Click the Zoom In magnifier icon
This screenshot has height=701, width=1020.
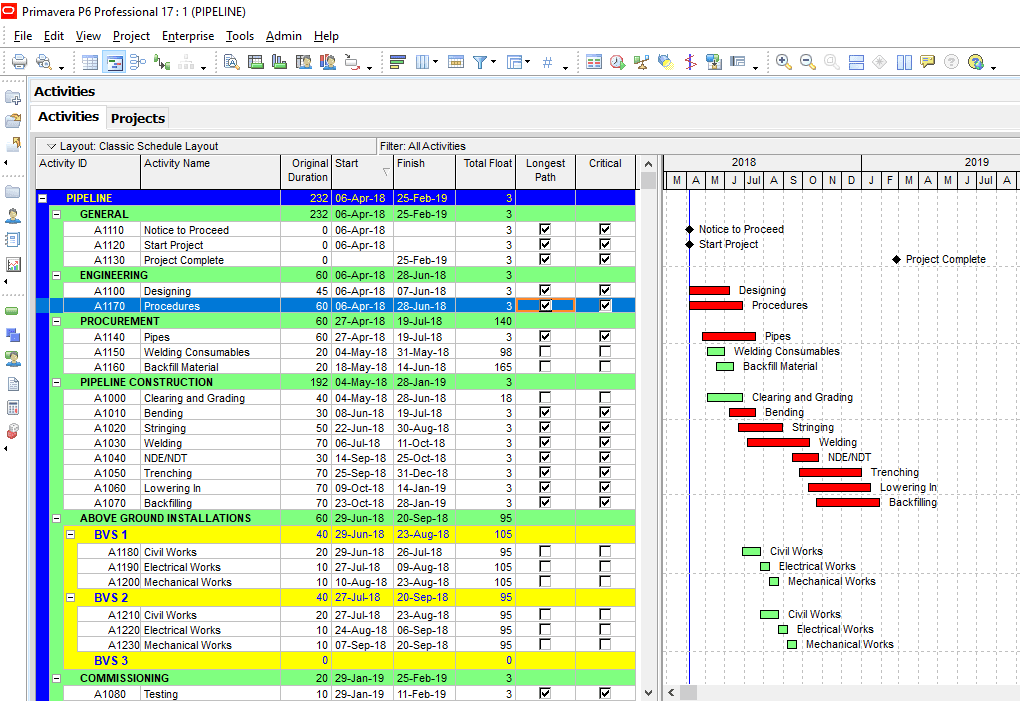(x=784, y=62)
